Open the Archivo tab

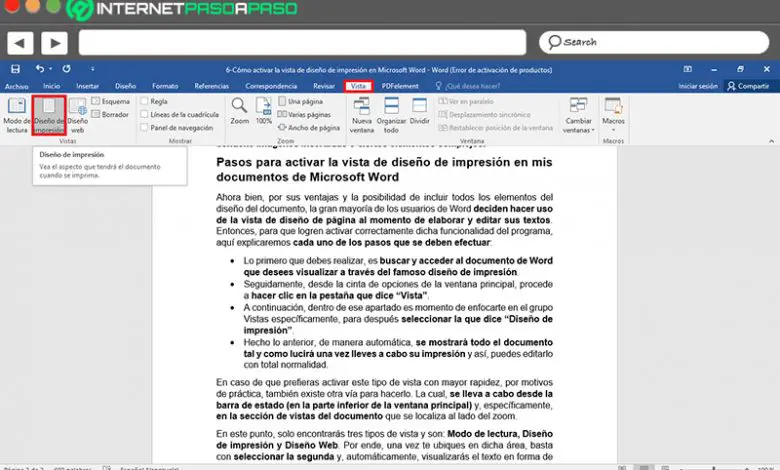[x=16, y=86]
